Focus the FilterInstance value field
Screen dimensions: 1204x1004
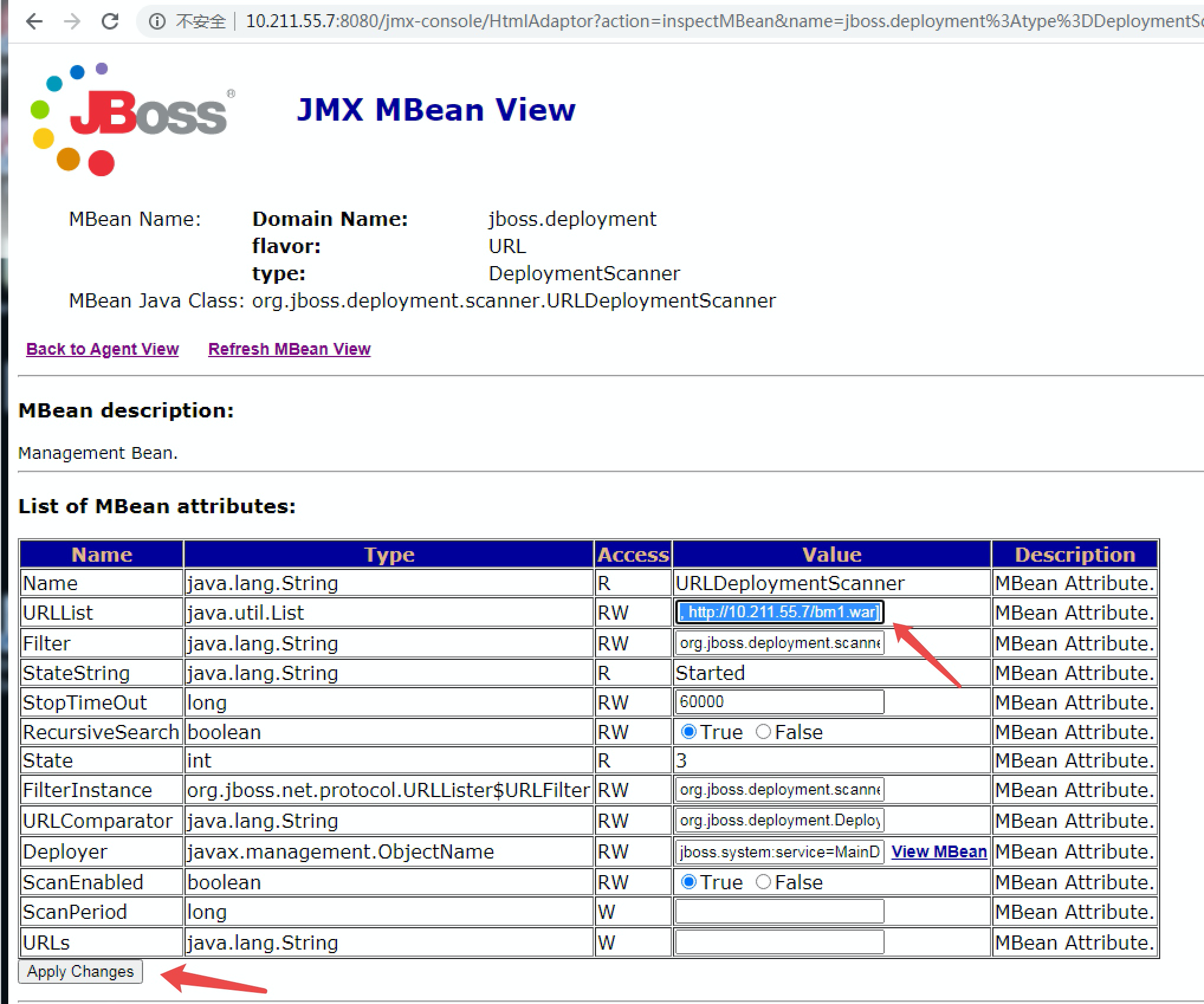coord(779,789)
